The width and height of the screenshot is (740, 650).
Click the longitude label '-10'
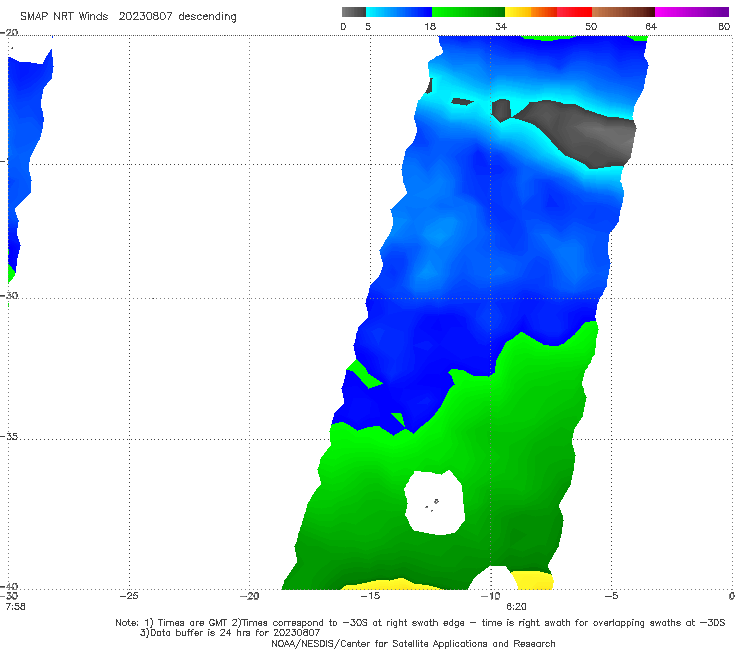(490, 596)
